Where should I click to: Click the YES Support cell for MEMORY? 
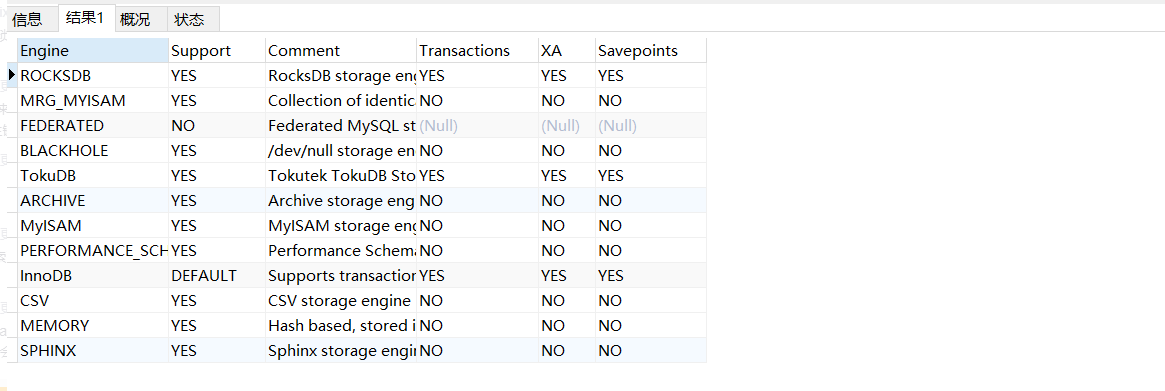pyautogui.click(x=217, y=326)
